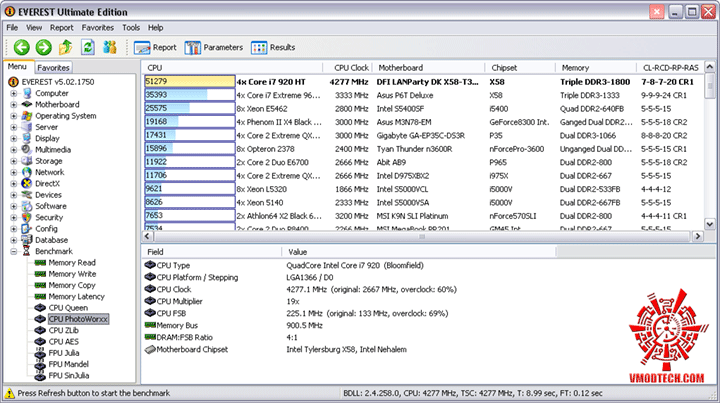Switch to the Favorites tab

coord(53,67)
